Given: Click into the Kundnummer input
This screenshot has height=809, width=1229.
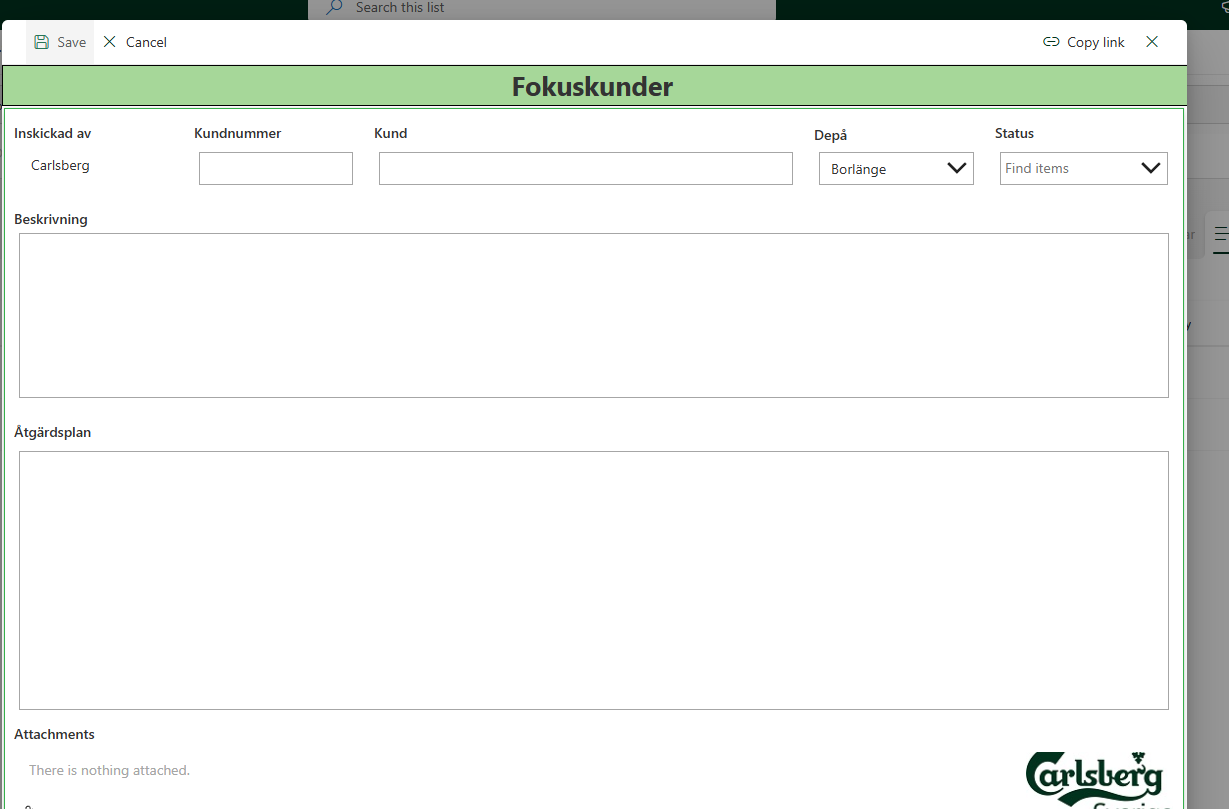Looking at the screenshot, I should 276,169.
